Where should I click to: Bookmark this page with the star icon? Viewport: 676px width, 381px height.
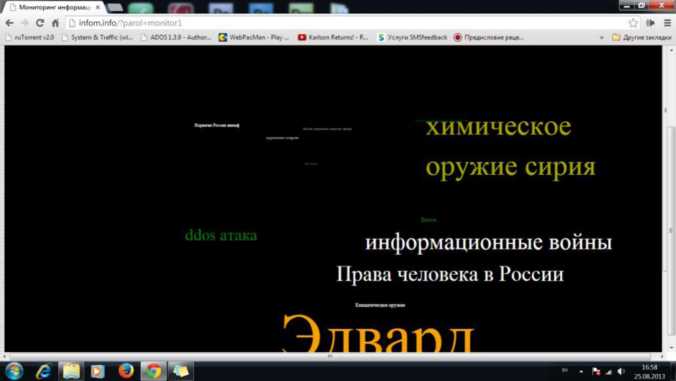[x=633, y=23]
